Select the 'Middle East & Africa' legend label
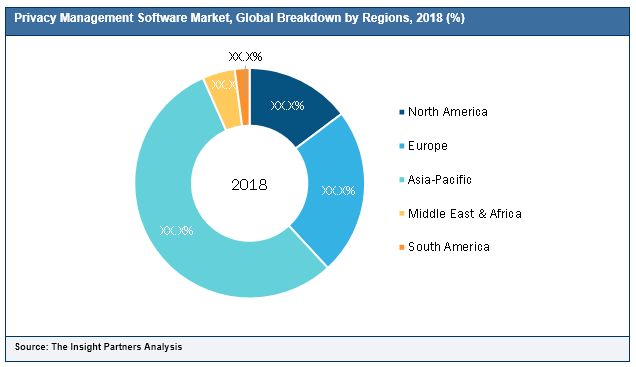Viewport: 636px width, 367px height. (x=465, y=213)
